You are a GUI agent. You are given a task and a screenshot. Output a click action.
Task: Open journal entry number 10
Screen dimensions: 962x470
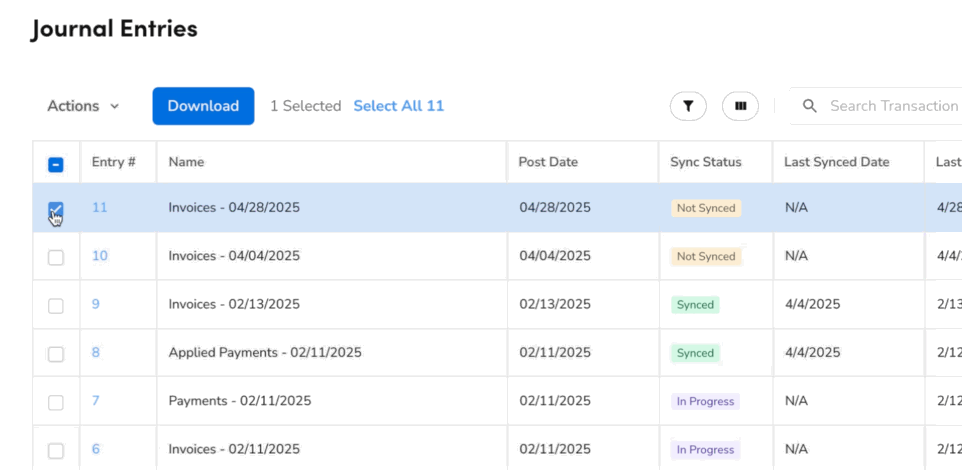tap(100, 256)
